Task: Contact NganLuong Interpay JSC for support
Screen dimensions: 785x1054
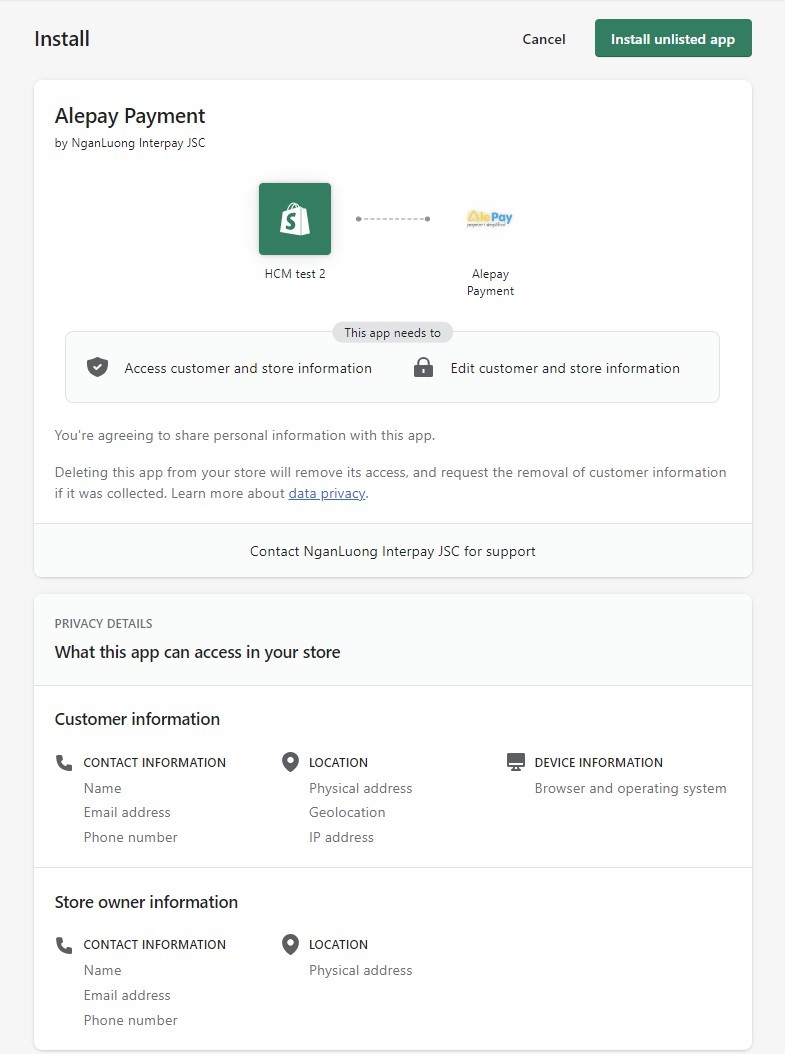Action: pos(392,551)
